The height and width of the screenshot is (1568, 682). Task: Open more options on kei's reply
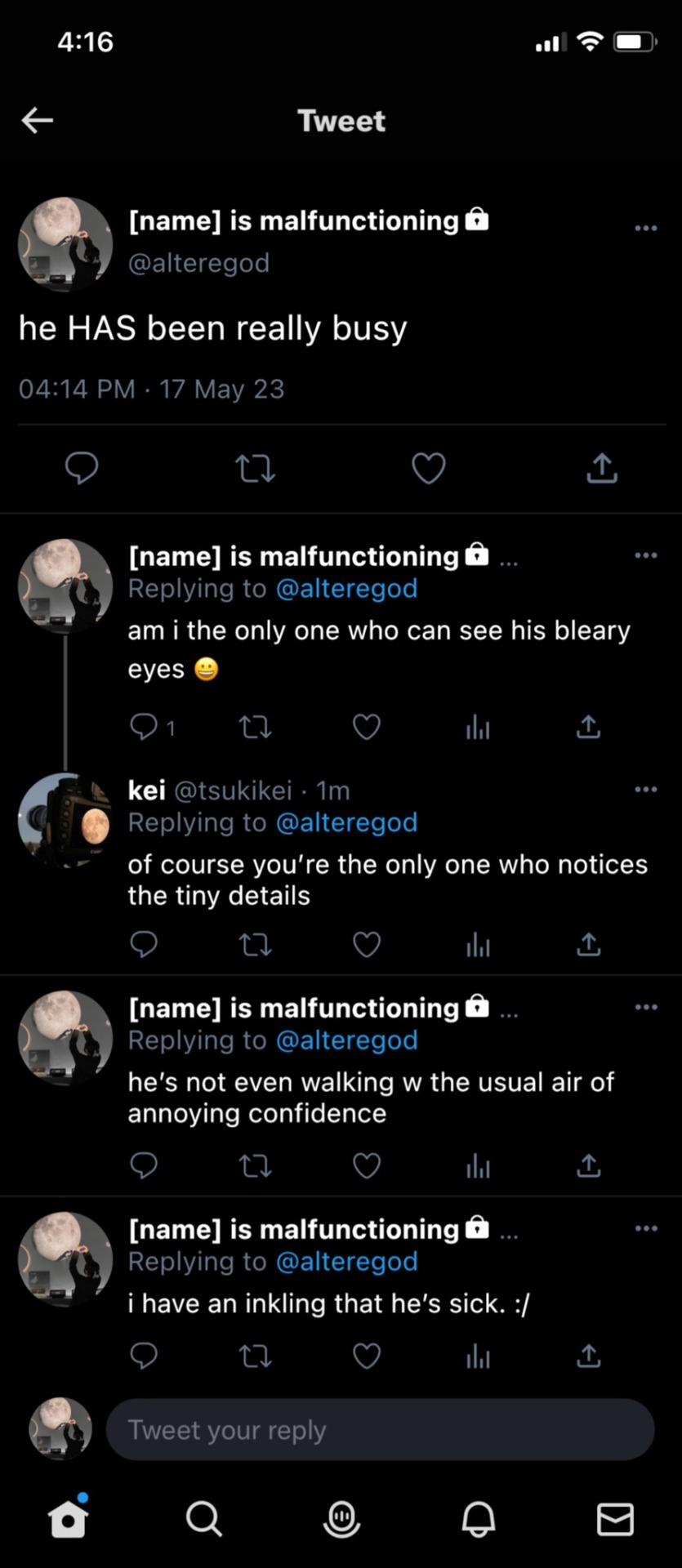(645, 790)
